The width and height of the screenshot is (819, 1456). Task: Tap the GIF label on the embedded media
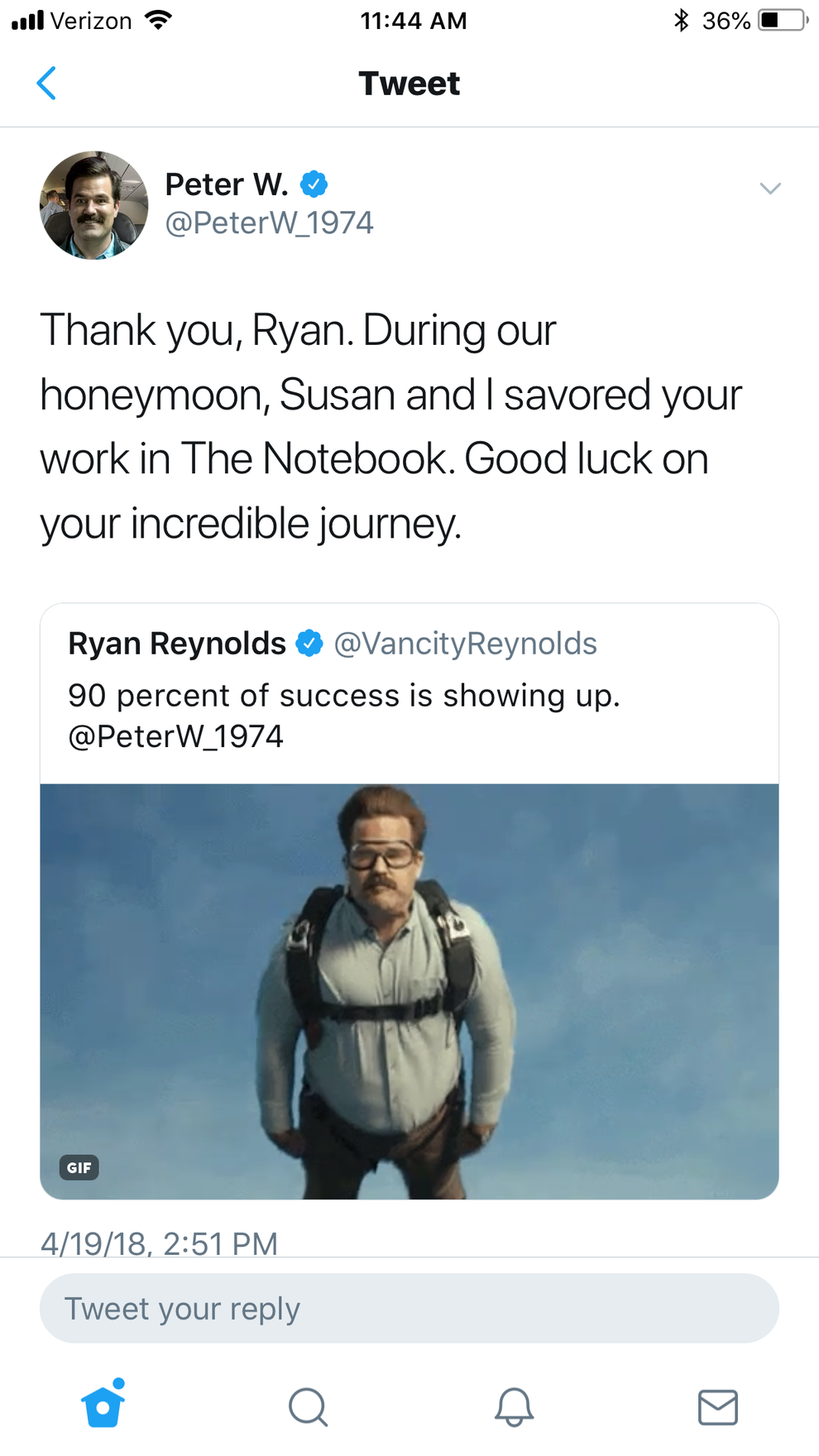click(79, 1167)
